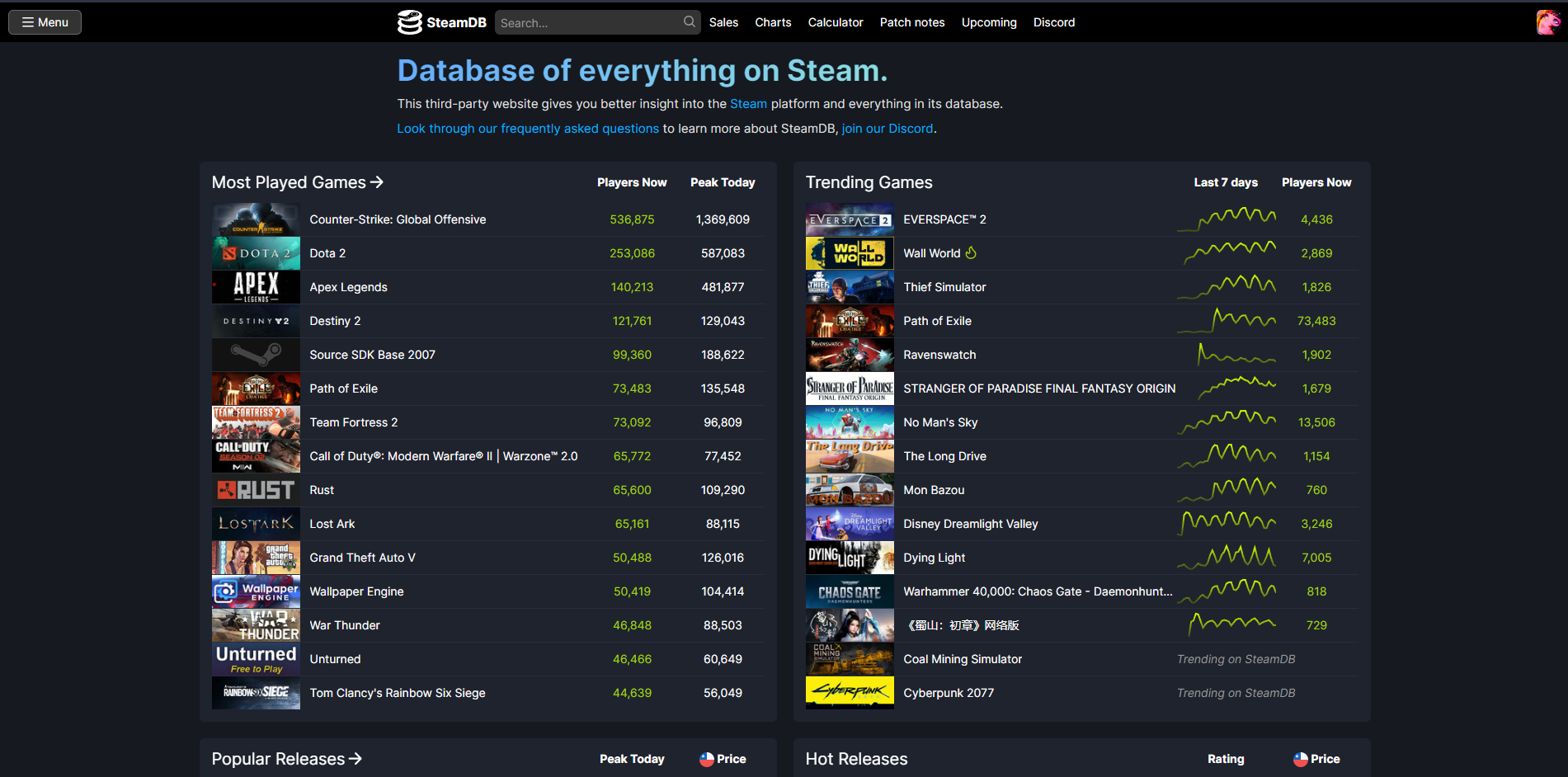
Task: Click the EVERSPACE 2 seven-day sparkline chart
Action: [1227, 219]
